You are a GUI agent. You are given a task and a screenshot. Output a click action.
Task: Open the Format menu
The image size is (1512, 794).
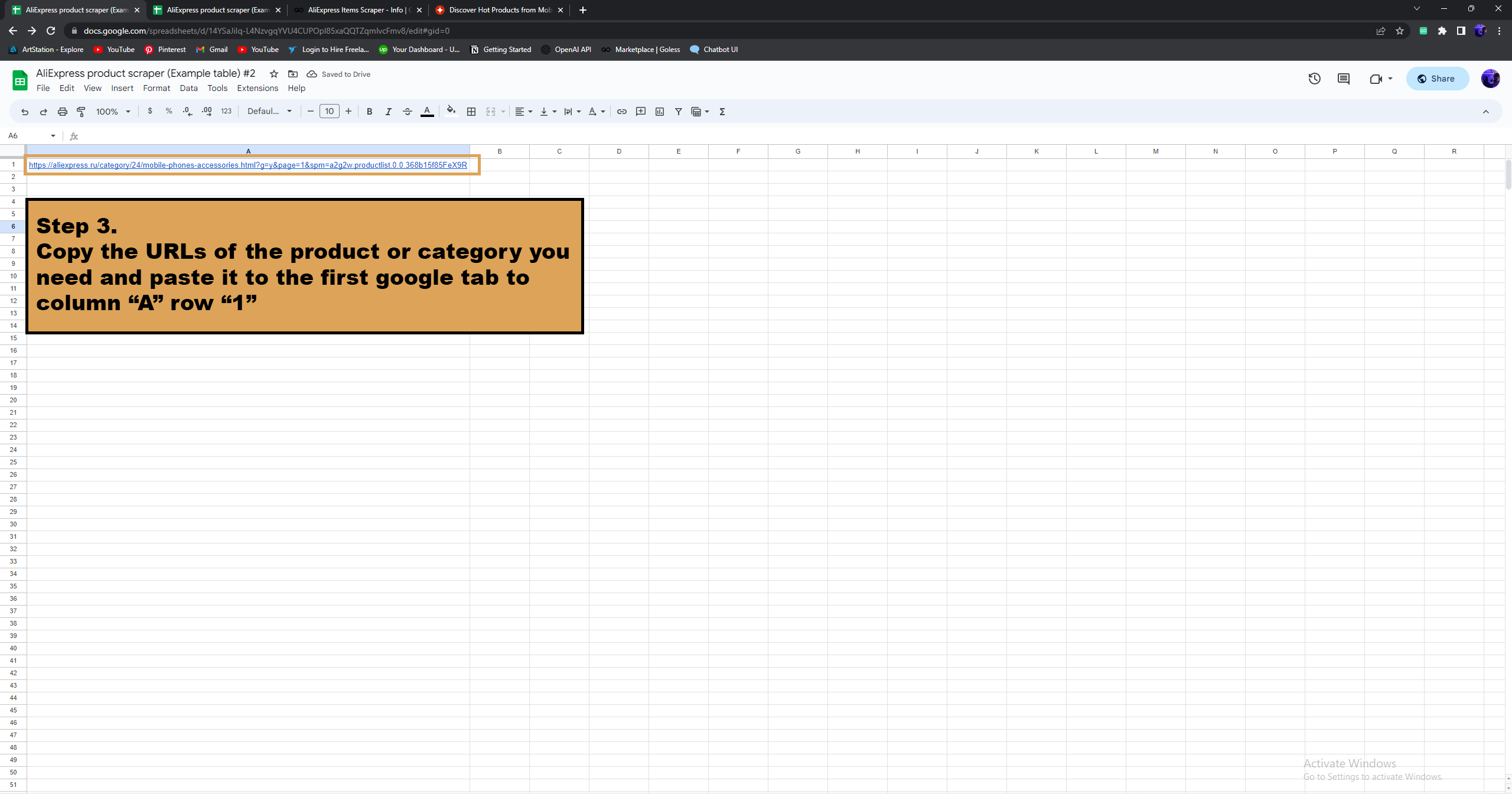157,88
